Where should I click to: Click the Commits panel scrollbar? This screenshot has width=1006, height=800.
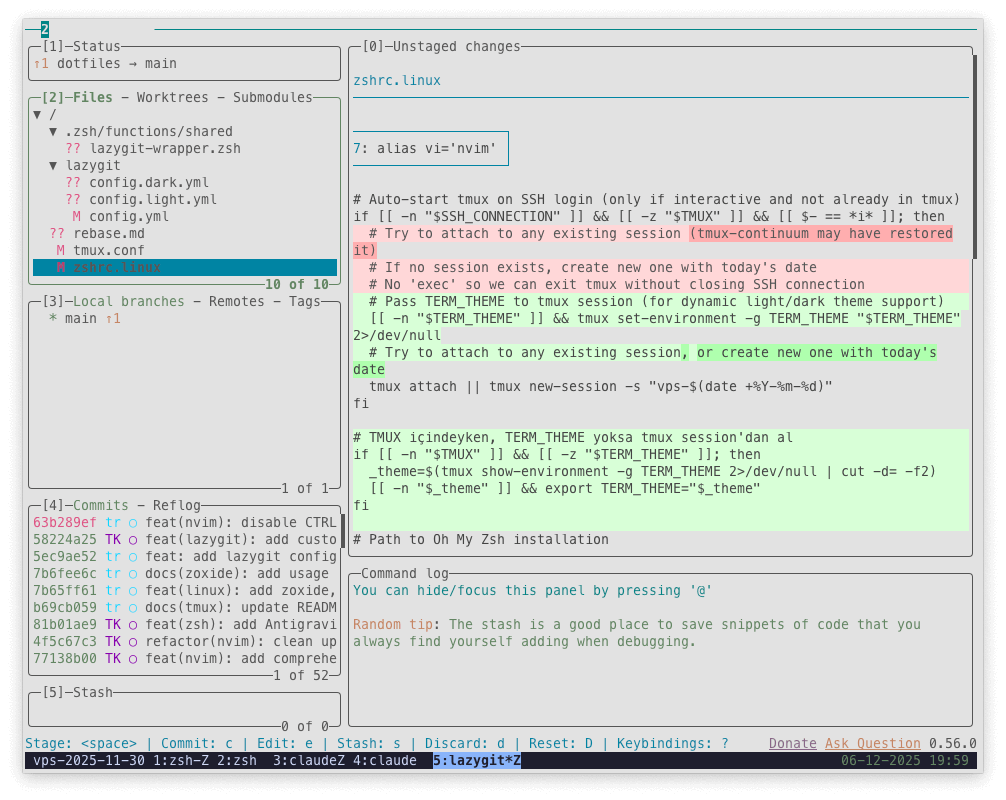point(343,531)
